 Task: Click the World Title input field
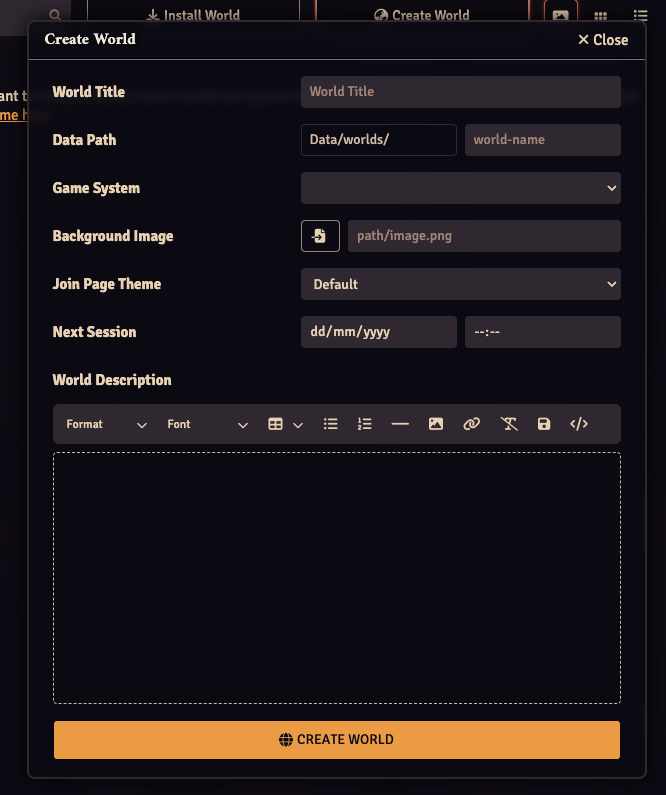point(460,92)
